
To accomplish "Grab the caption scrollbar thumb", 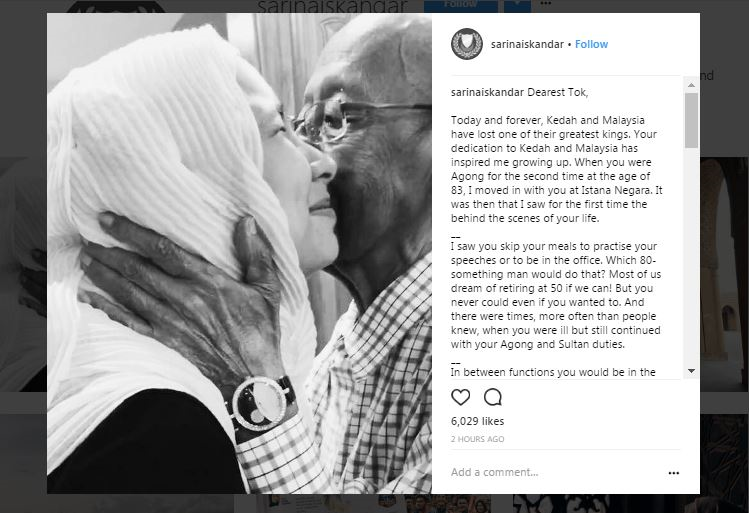I will (x=691, y=120).
